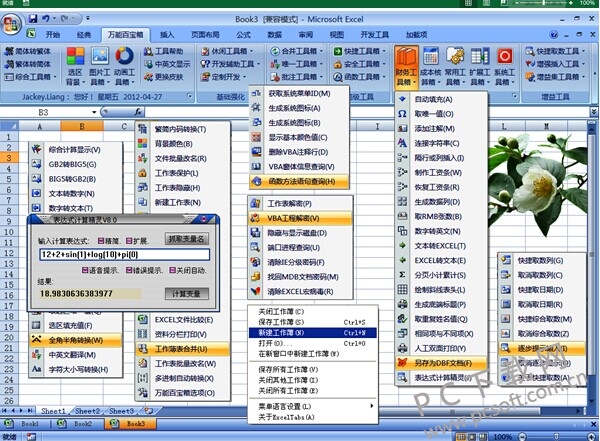Click 更换皮肤 skin changer
Viewport: 600px width, 441px height.
[164, 77]
